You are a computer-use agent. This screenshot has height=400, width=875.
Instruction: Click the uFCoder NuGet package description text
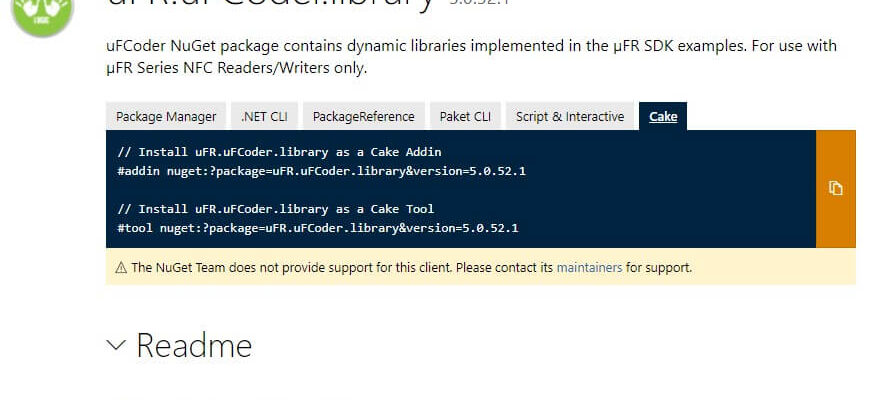tap(471, 57)
